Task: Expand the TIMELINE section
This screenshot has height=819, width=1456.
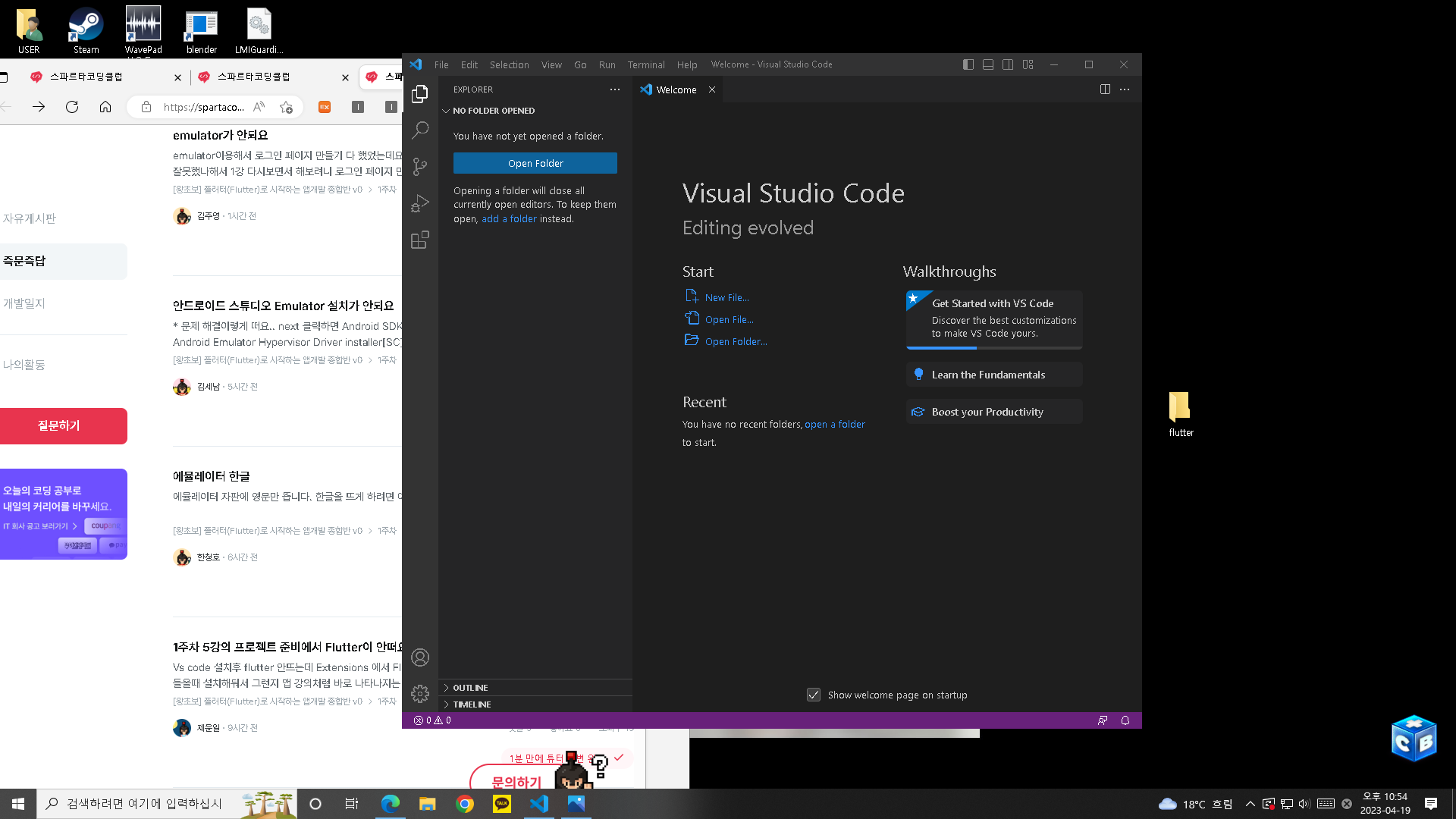Action: pyautogui.click(x=535, y=704)
